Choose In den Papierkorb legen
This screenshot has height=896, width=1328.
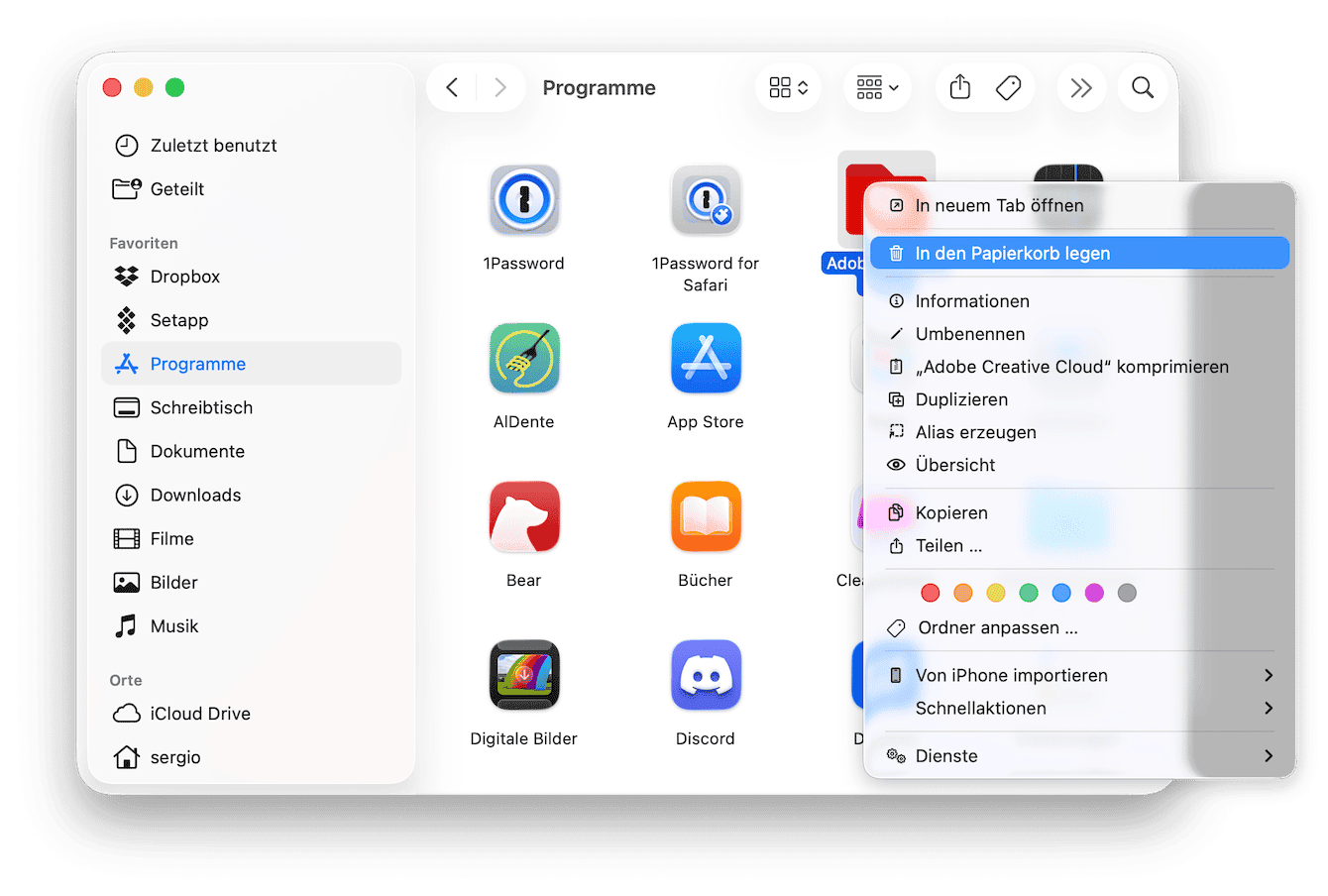(x=1079, y=254)
